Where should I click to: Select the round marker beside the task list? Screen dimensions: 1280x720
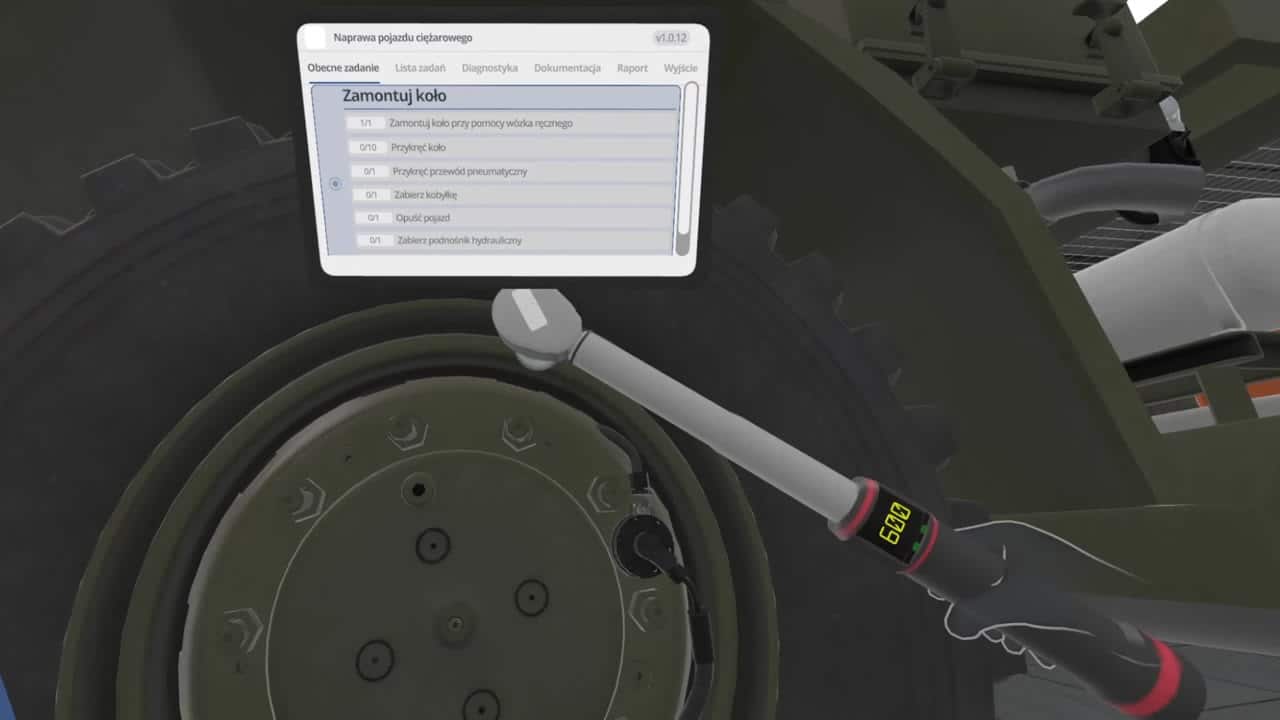tap(335, 183)
